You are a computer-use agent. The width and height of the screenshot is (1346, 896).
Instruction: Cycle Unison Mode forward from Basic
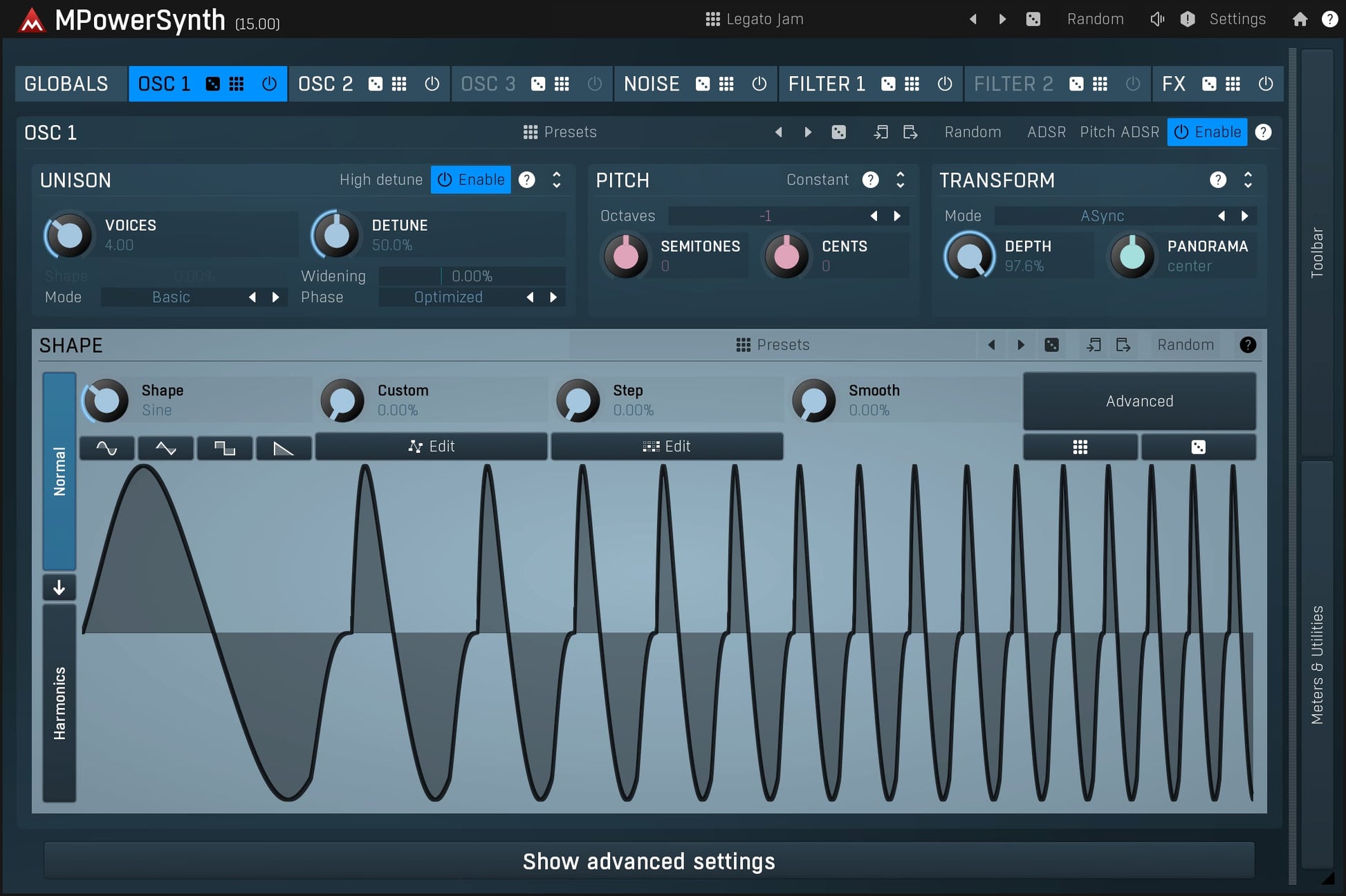pos(275,297)
